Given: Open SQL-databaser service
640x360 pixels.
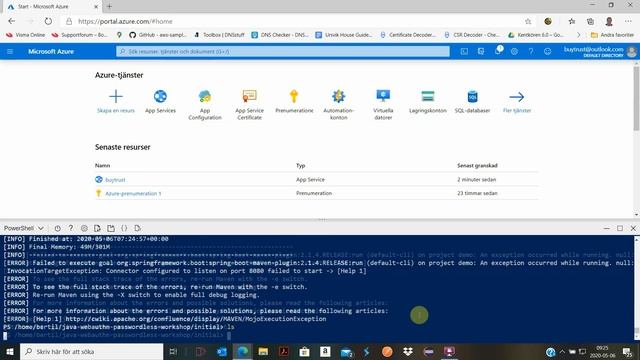Looking at the screenshot, I should (x=472, y=101).
